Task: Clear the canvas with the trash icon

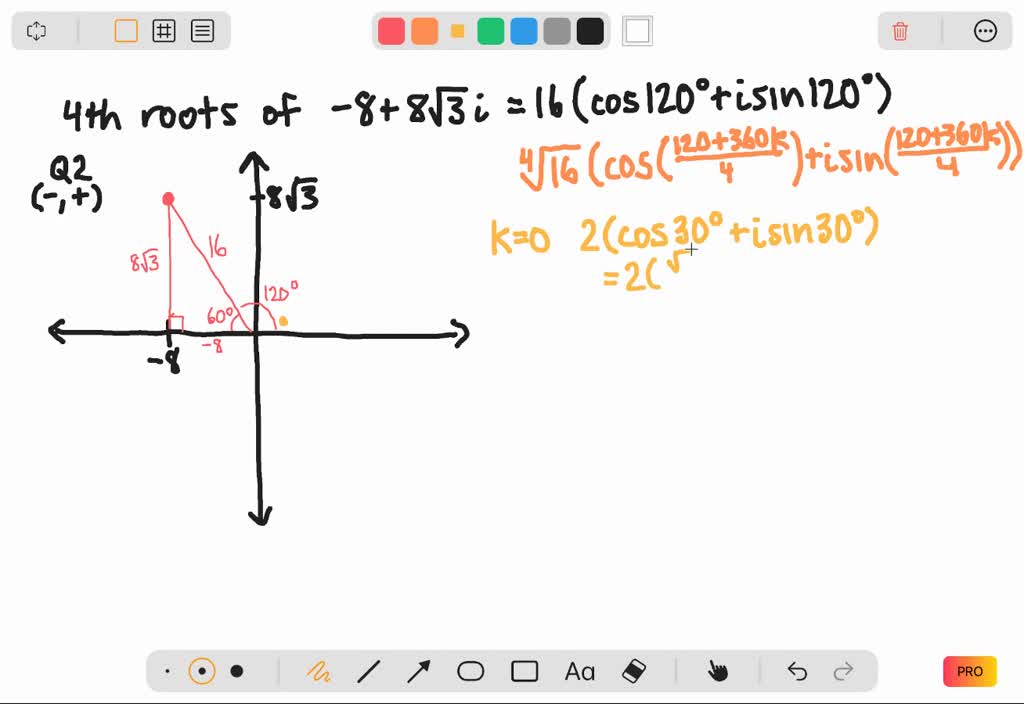Action: (899, 31)
